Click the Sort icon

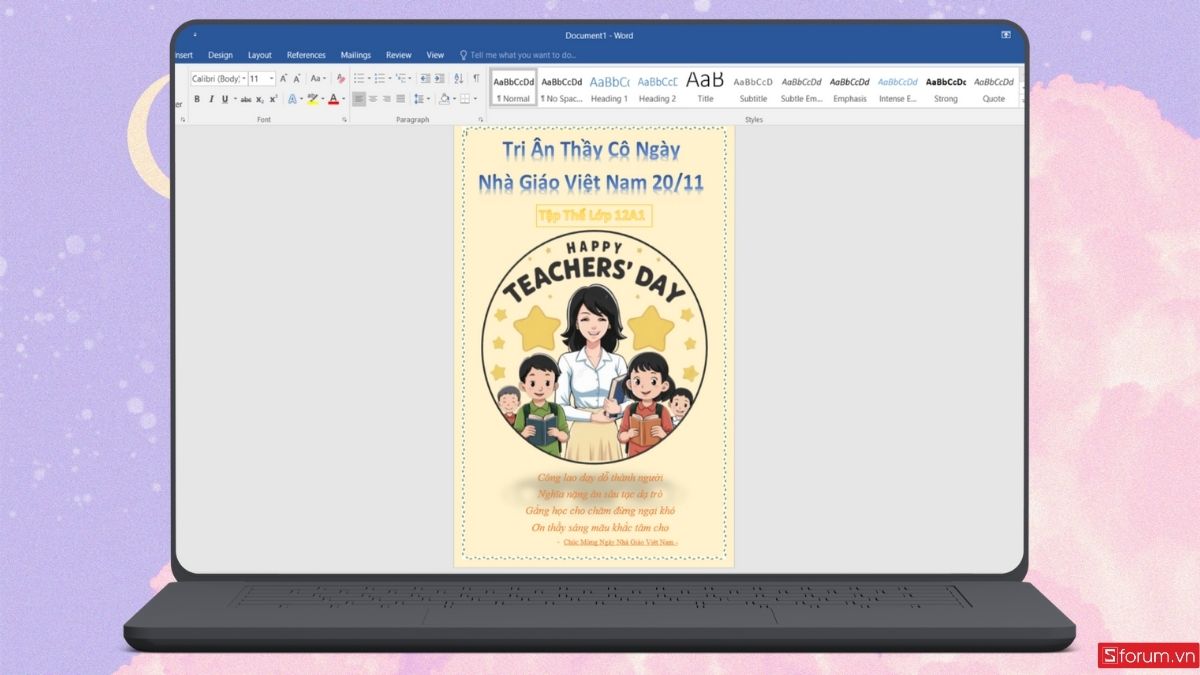(x=459, y=79)
